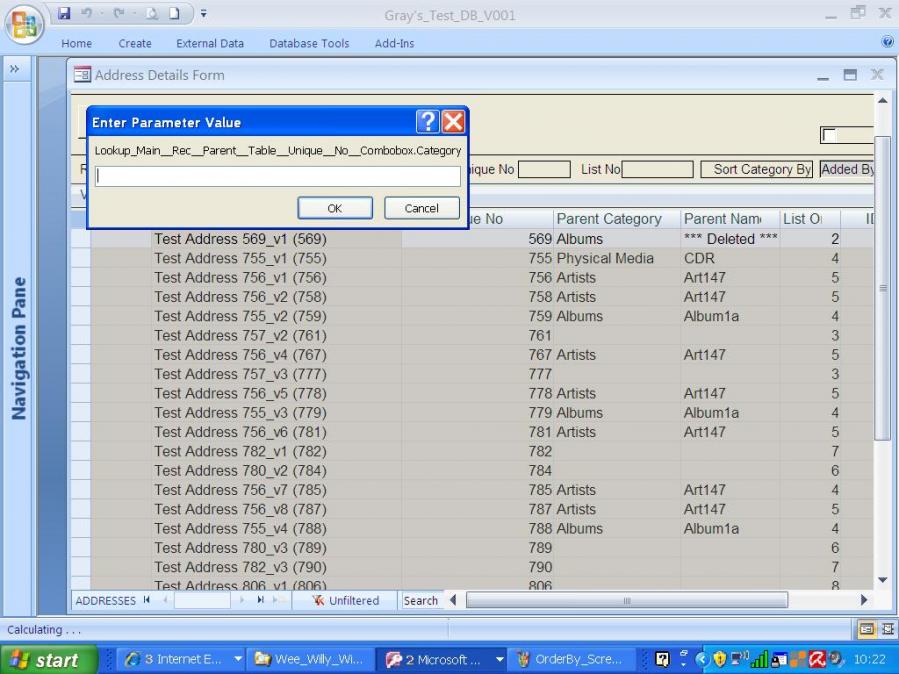Click the List No input field
This screenshot has width=899, height=674.
coord(658,169)
